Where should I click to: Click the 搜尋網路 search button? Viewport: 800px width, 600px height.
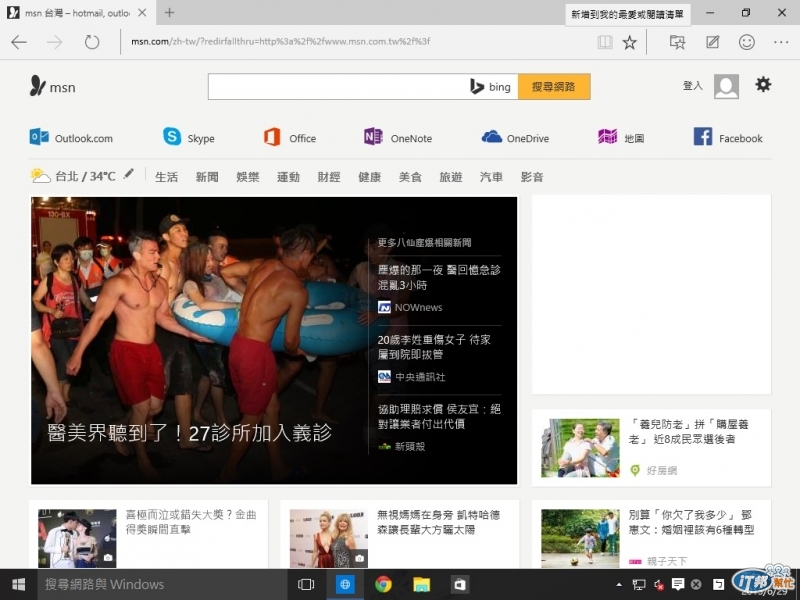(x=554, y=87)
